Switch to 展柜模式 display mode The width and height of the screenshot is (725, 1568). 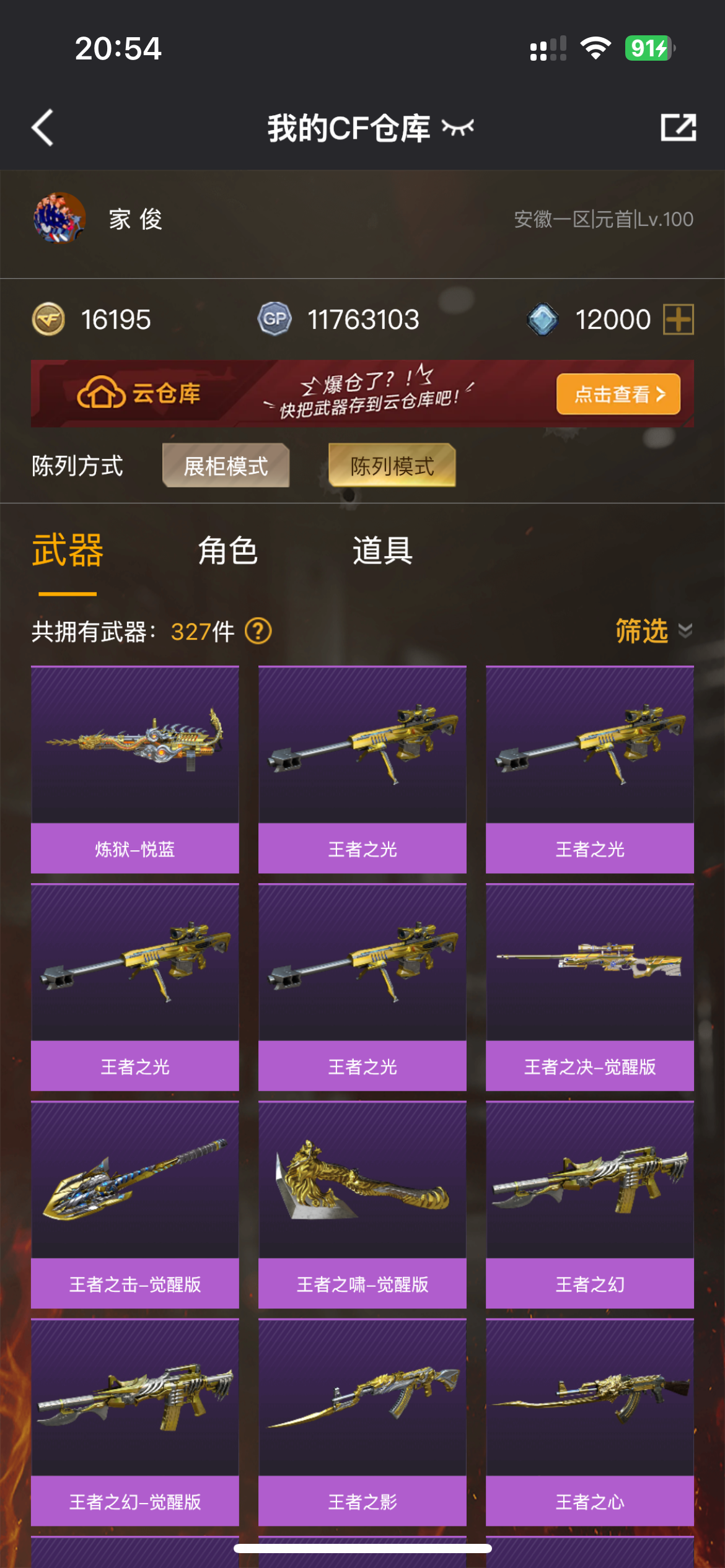point(226,465)
